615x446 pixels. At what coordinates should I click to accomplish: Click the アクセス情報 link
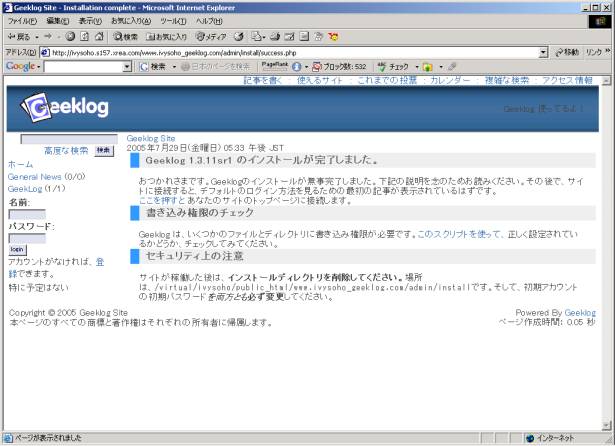click(x=567, y=80)
